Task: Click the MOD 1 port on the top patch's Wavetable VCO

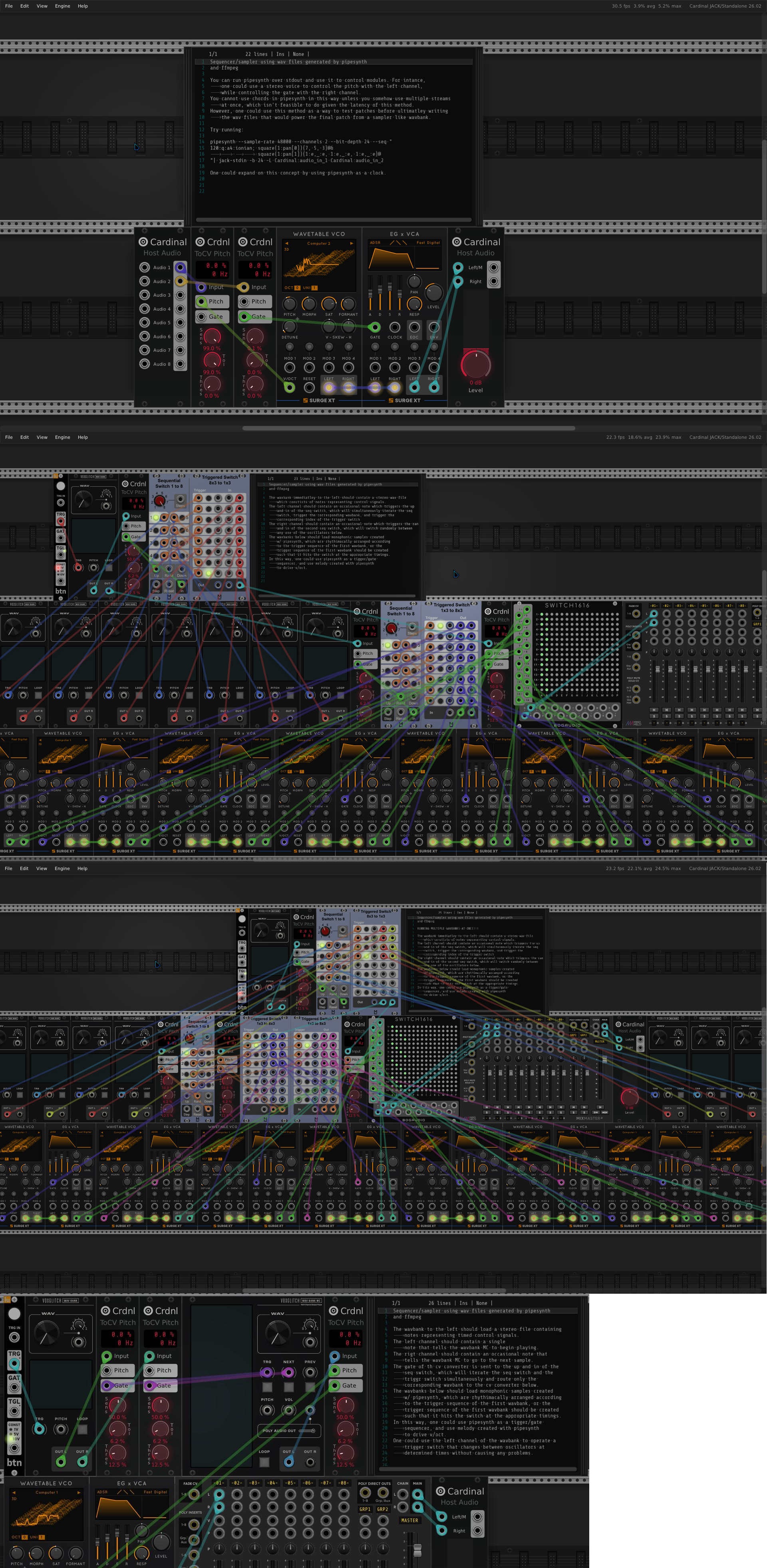Action: tap(290, 367)
